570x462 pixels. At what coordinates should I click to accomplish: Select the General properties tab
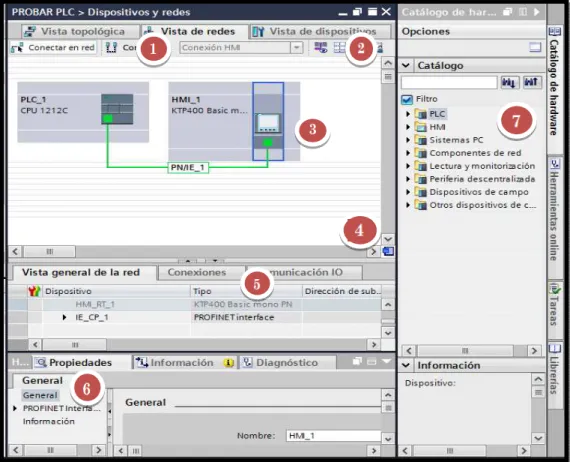43,381
